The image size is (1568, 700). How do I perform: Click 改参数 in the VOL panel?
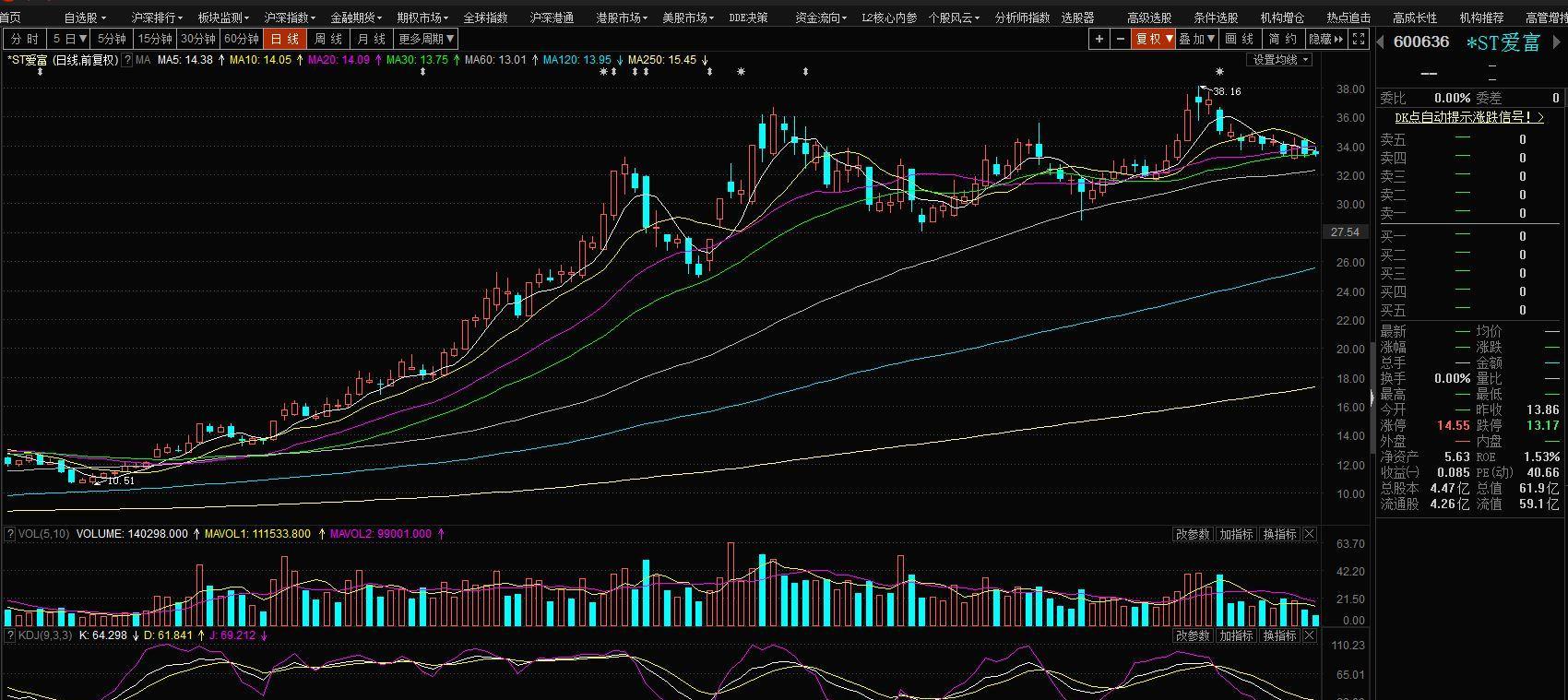click(1192, 534)
